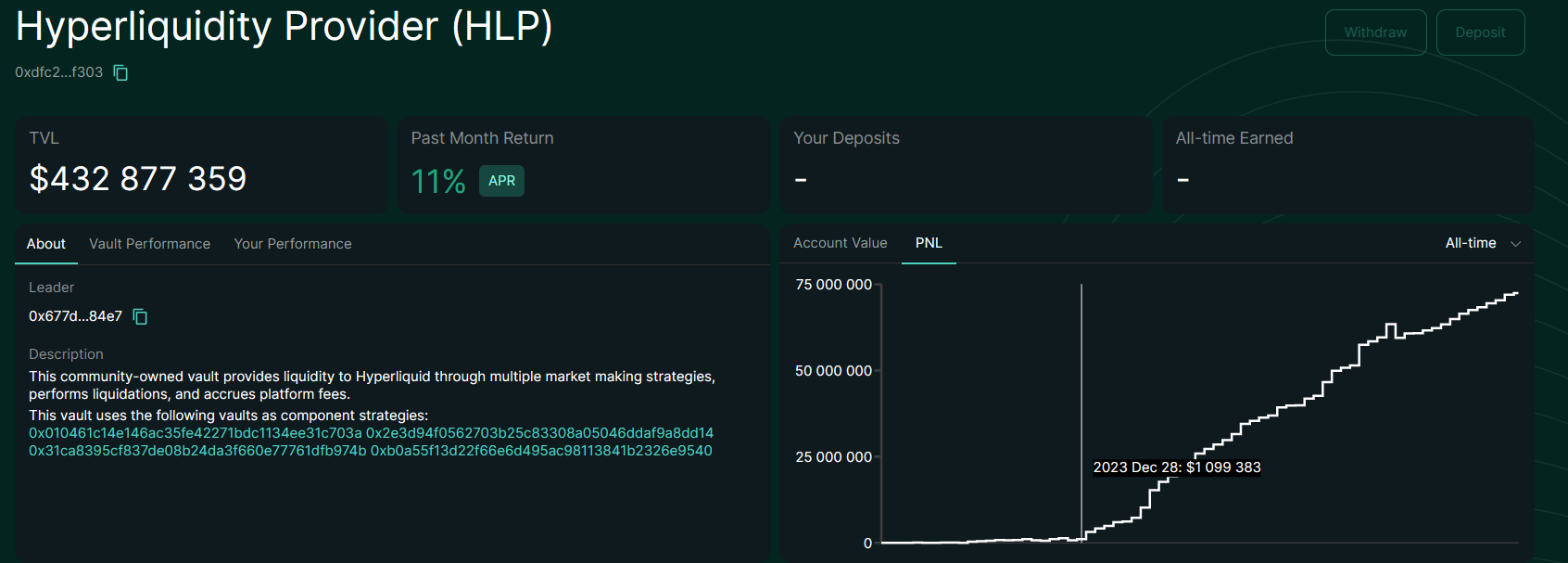Switch to the About tab
The height and width of the screenshot is (563, 1568).
pos(46,244)
